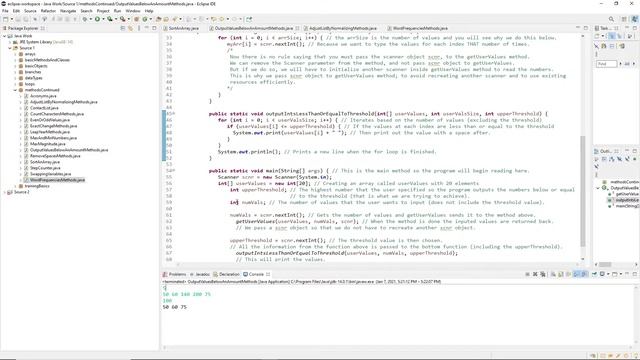The image size is (640, 360).
Task: Open the Source menu
Action: [x=30, y=11]
